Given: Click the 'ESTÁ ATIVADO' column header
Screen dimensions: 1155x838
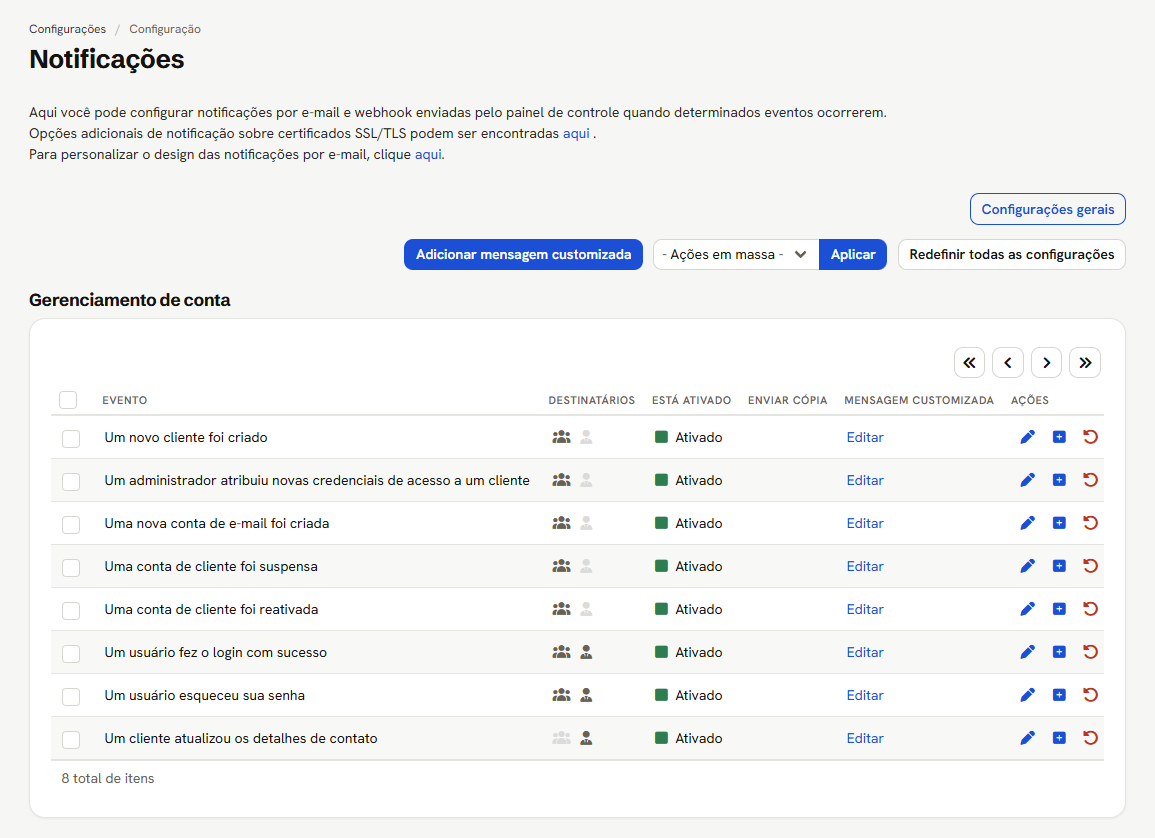Looking at the screenshot, I should click(691, 401).
